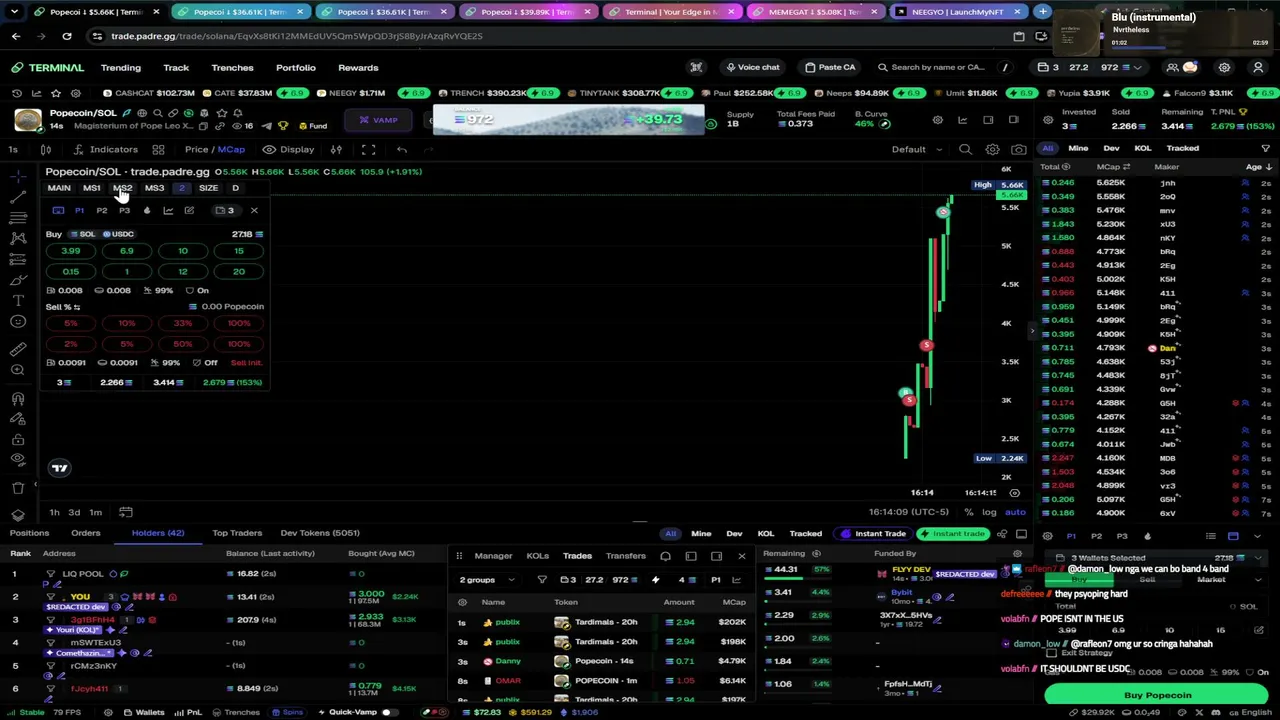Select the chart zoom-in tool
Viewport: 1280px width, 720px height.
(x=18, y=370)
